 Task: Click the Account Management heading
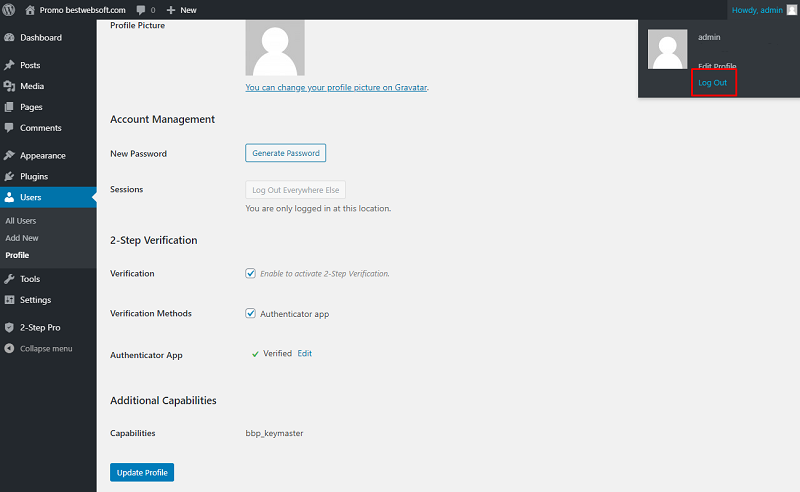click(162, 119)
